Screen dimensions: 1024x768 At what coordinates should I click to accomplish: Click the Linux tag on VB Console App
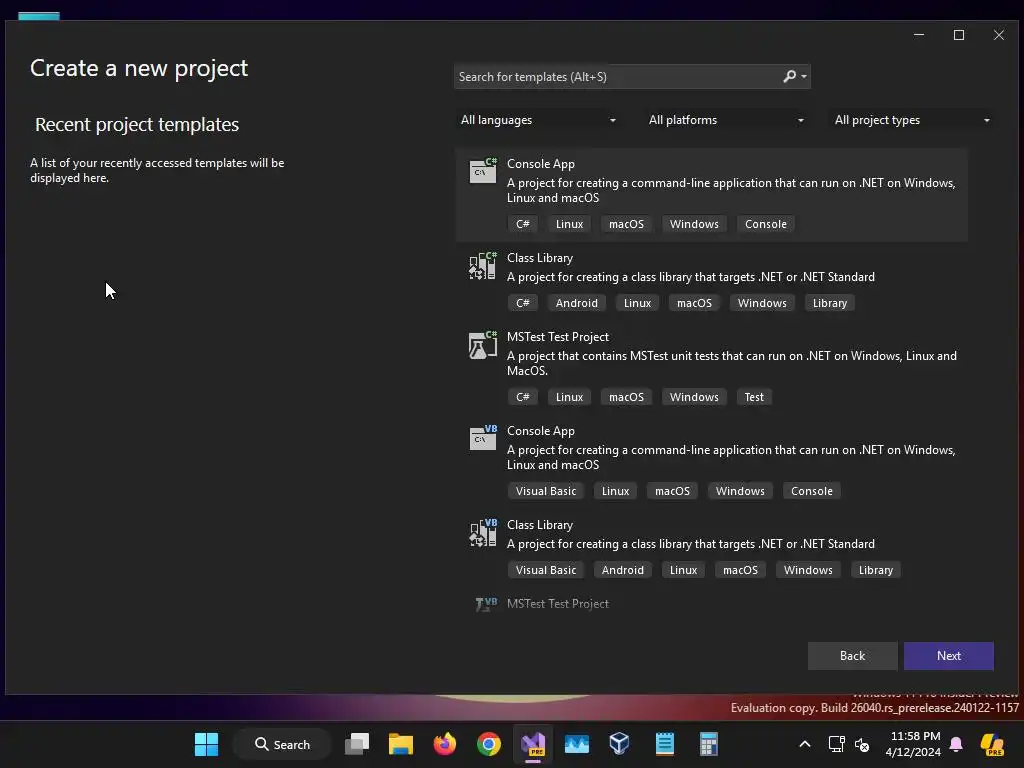click(x=615, y=491)
